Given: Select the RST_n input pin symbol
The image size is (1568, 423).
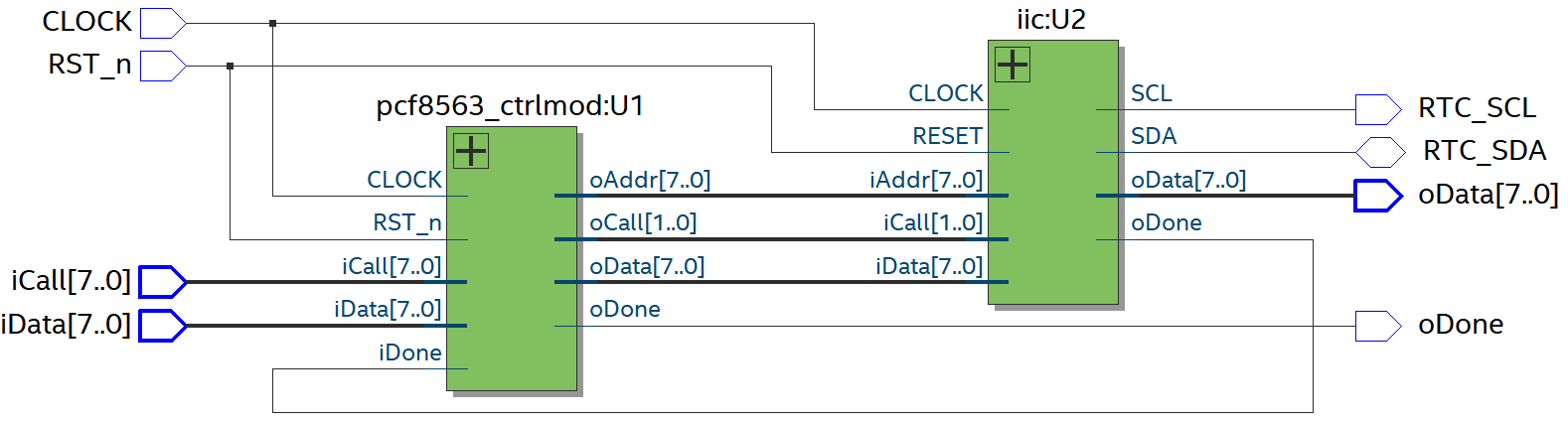Looking at the screenshot, I should pos(163,66).
